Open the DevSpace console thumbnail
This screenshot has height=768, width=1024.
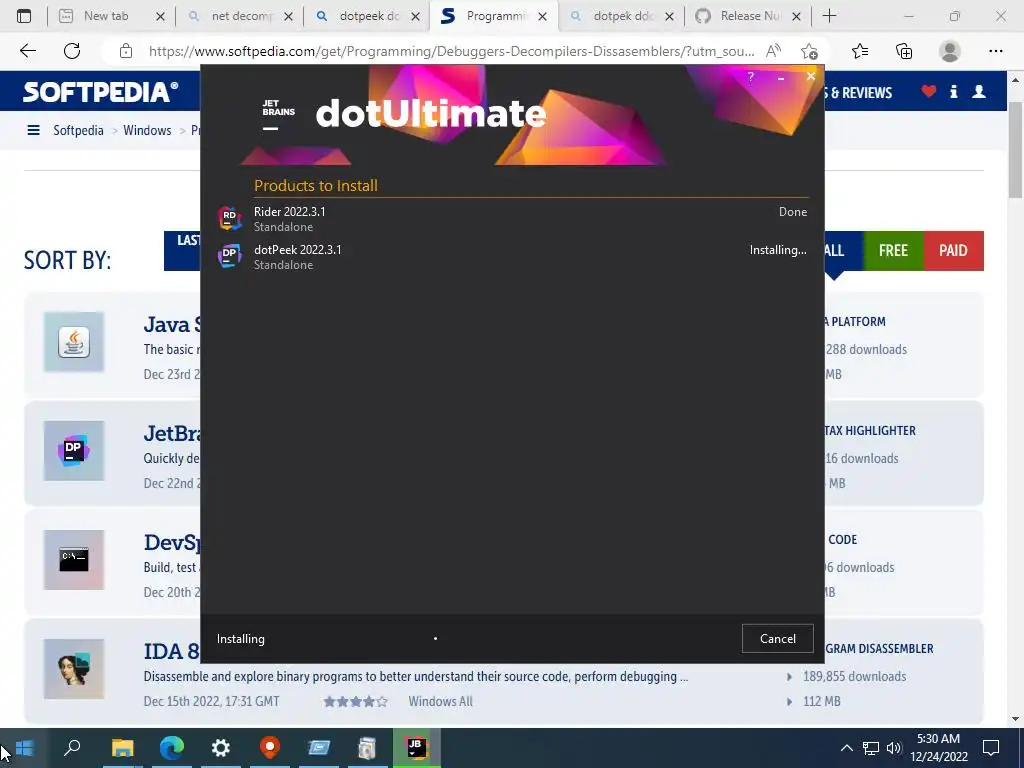point(74,560)
